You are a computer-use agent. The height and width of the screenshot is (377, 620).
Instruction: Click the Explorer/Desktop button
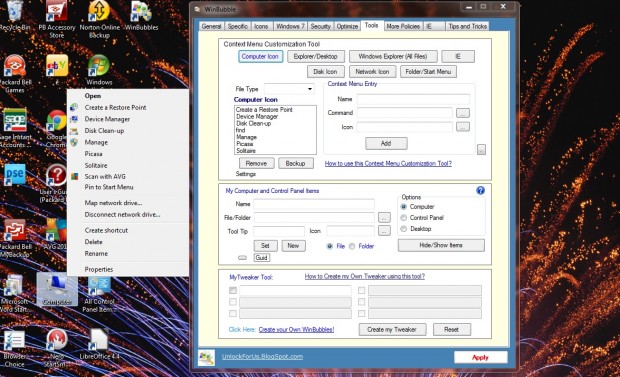pyautogui.click(x=316, y=57)
